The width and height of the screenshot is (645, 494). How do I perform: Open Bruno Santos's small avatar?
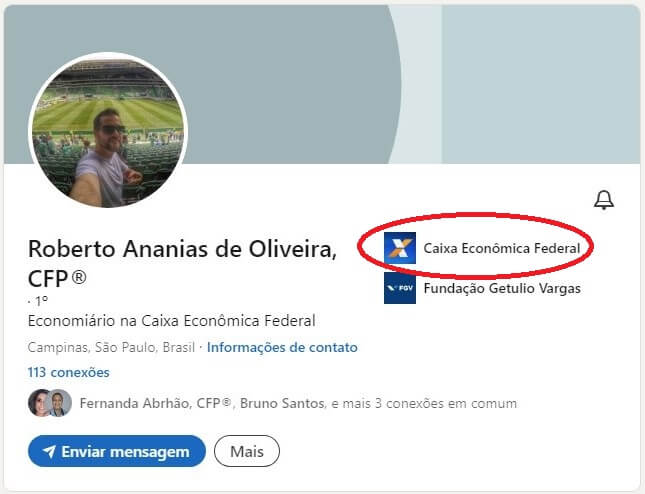(x=60, y=403)
